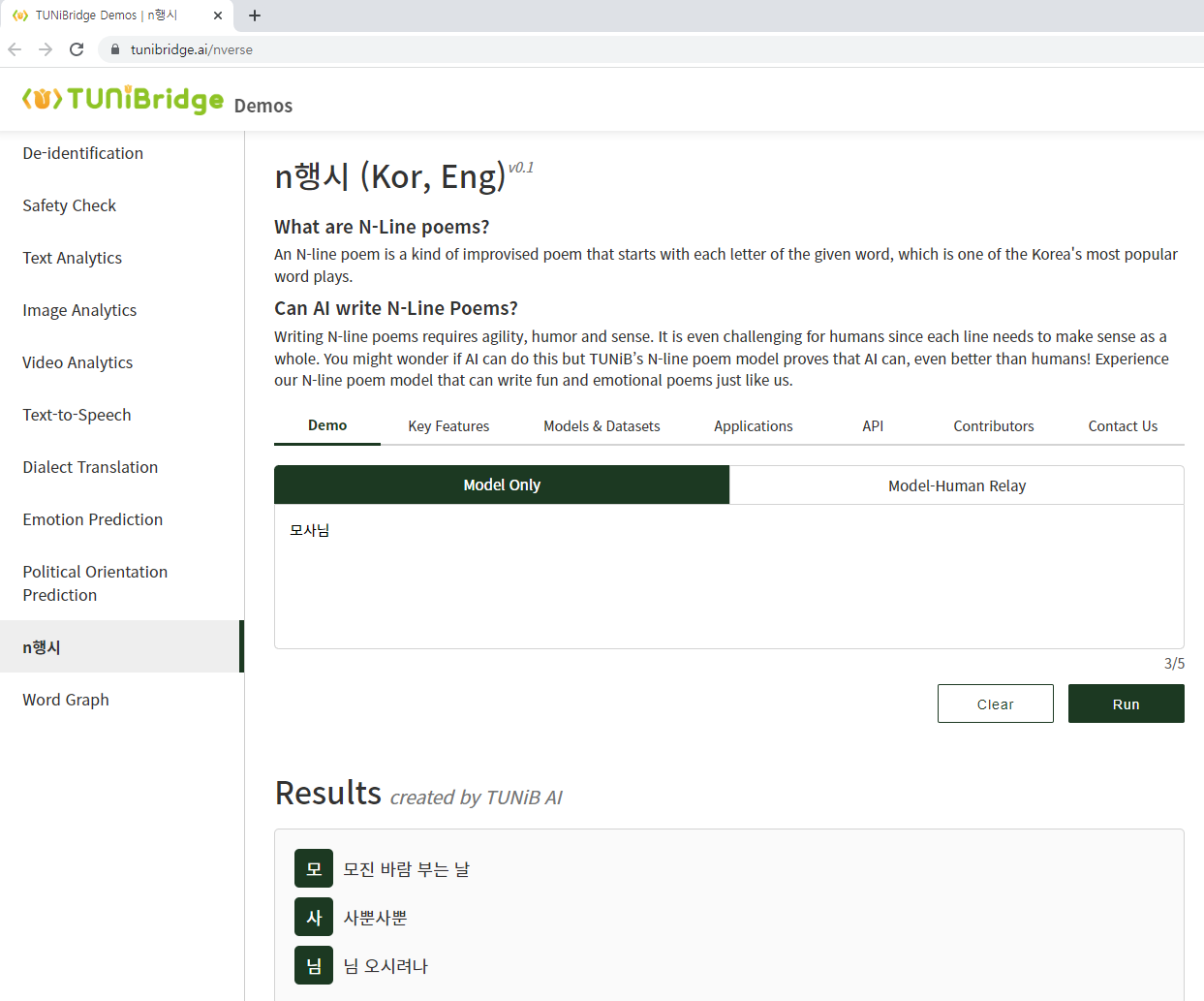Open the Contact Us tab

pyautogui.click(x=1123, y=426)
